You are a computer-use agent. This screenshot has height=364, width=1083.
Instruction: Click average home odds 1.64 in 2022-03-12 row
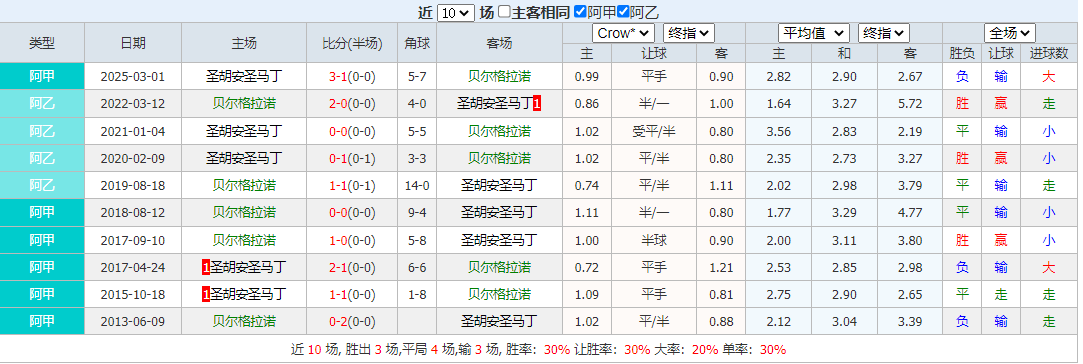coord(778,104)
